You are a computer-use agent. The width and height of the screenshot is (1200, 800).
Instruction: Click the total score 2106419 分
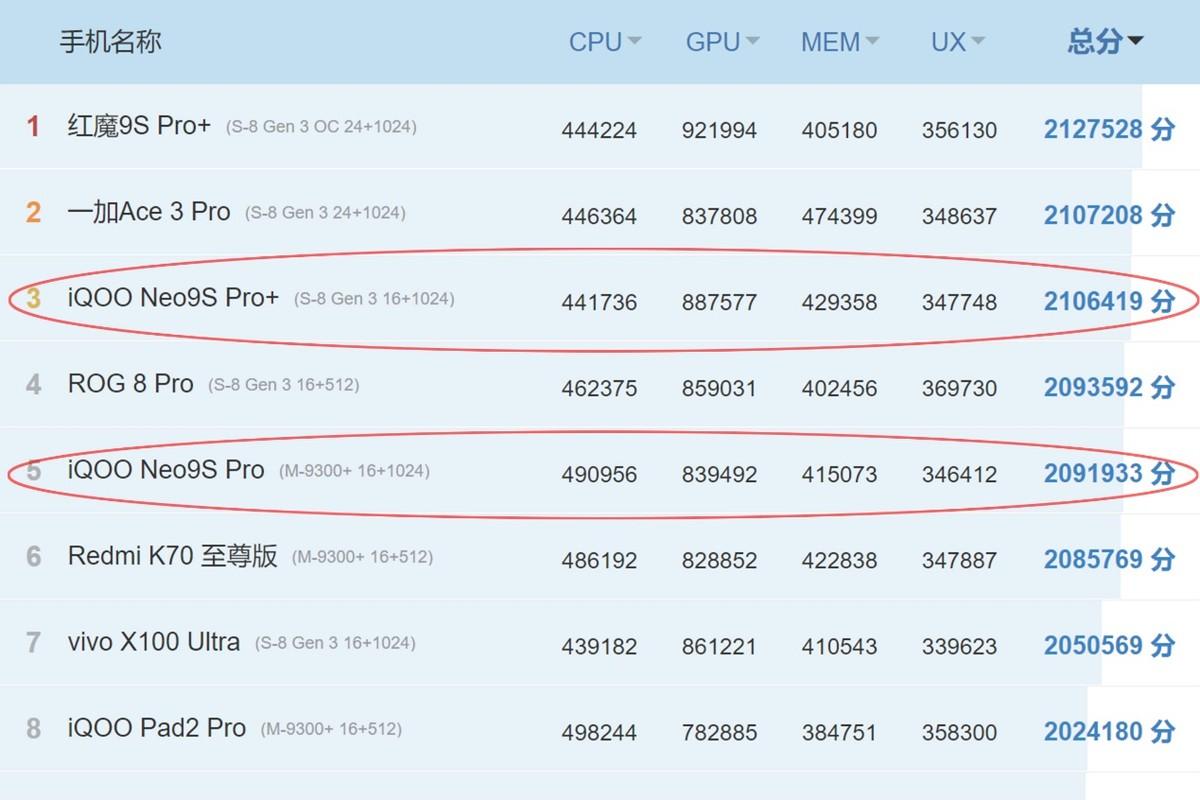[x=1108, y=302]
